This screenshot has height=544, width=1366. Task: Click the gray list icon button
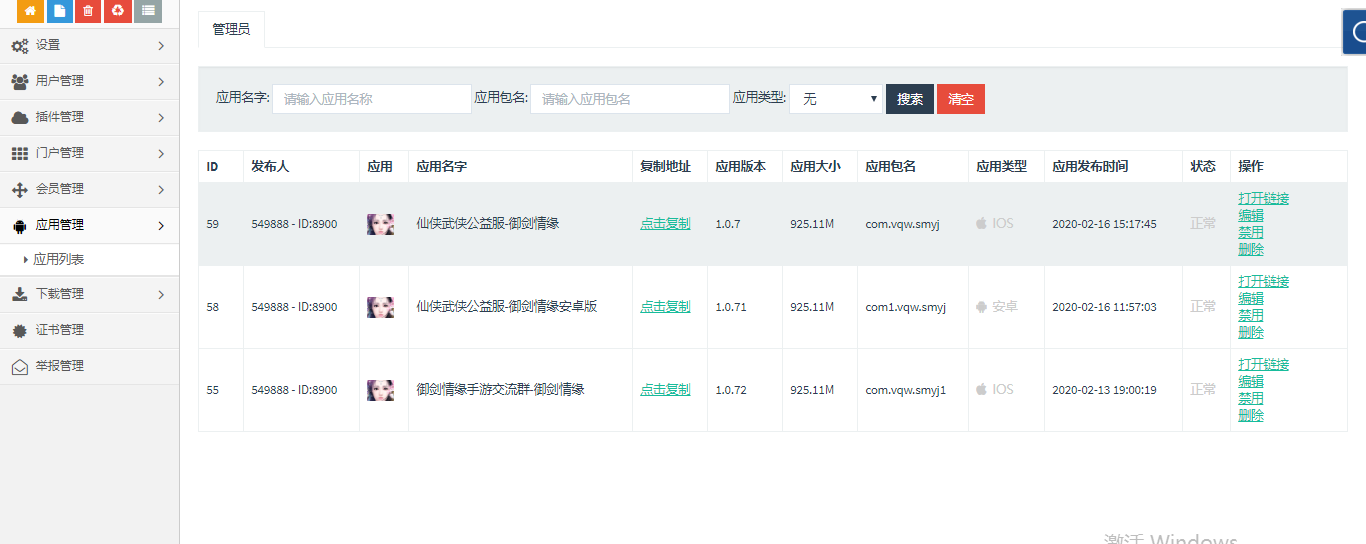tap(148, 11)
